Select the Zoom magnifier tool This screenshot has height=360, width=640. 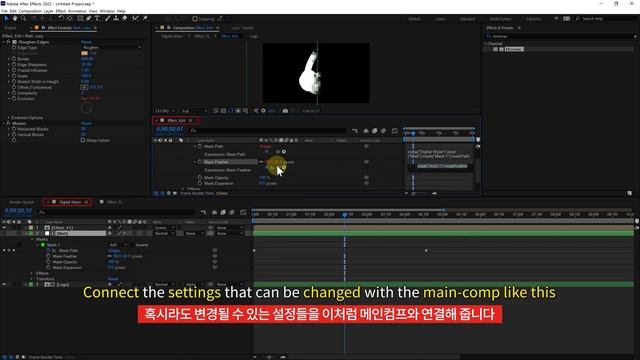point(23,18)
